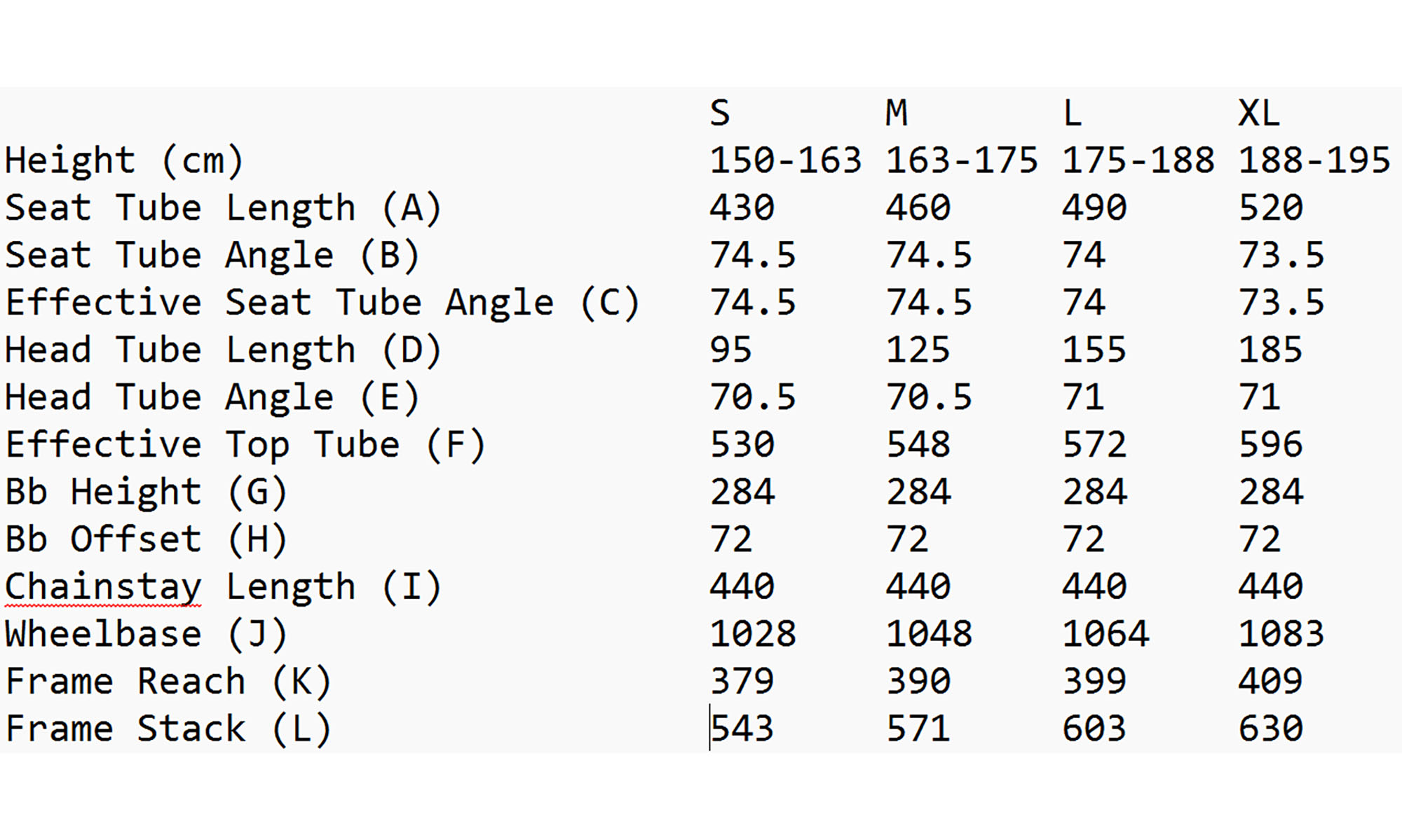Click the L size column header
Viewport: 1402px width, 840px height.
(x=1072, y=113)
